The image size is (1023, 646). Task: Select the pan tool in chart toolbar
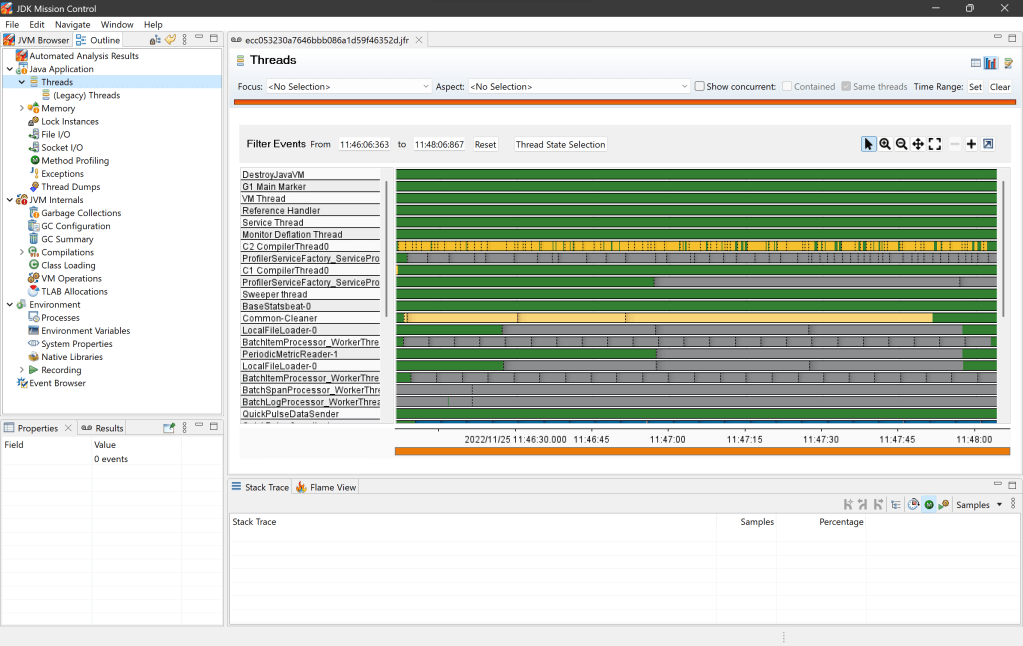918,144
